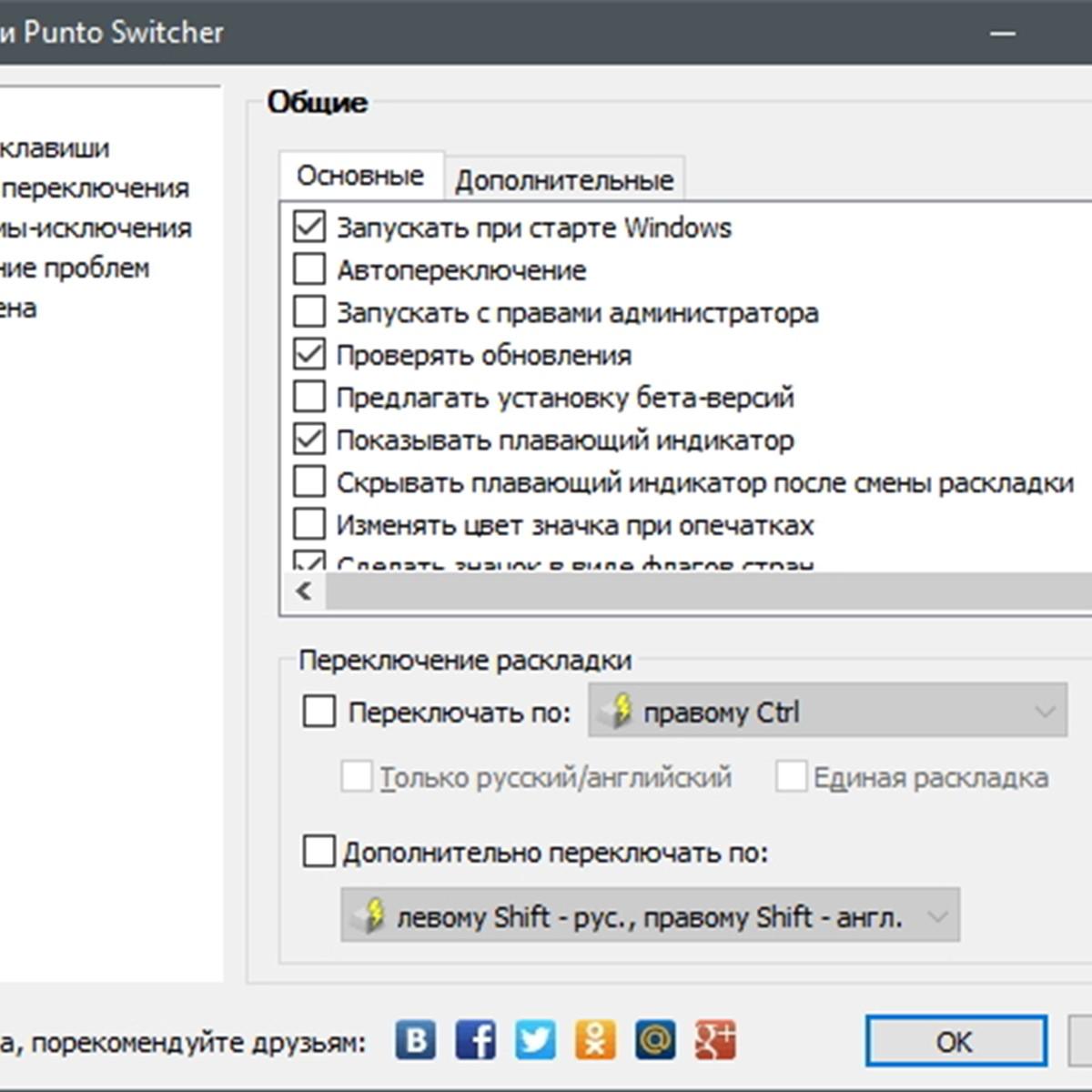Share via the VKontakte icon
Screen dimensions: 1092x1092
click(x=416, y=1039)
